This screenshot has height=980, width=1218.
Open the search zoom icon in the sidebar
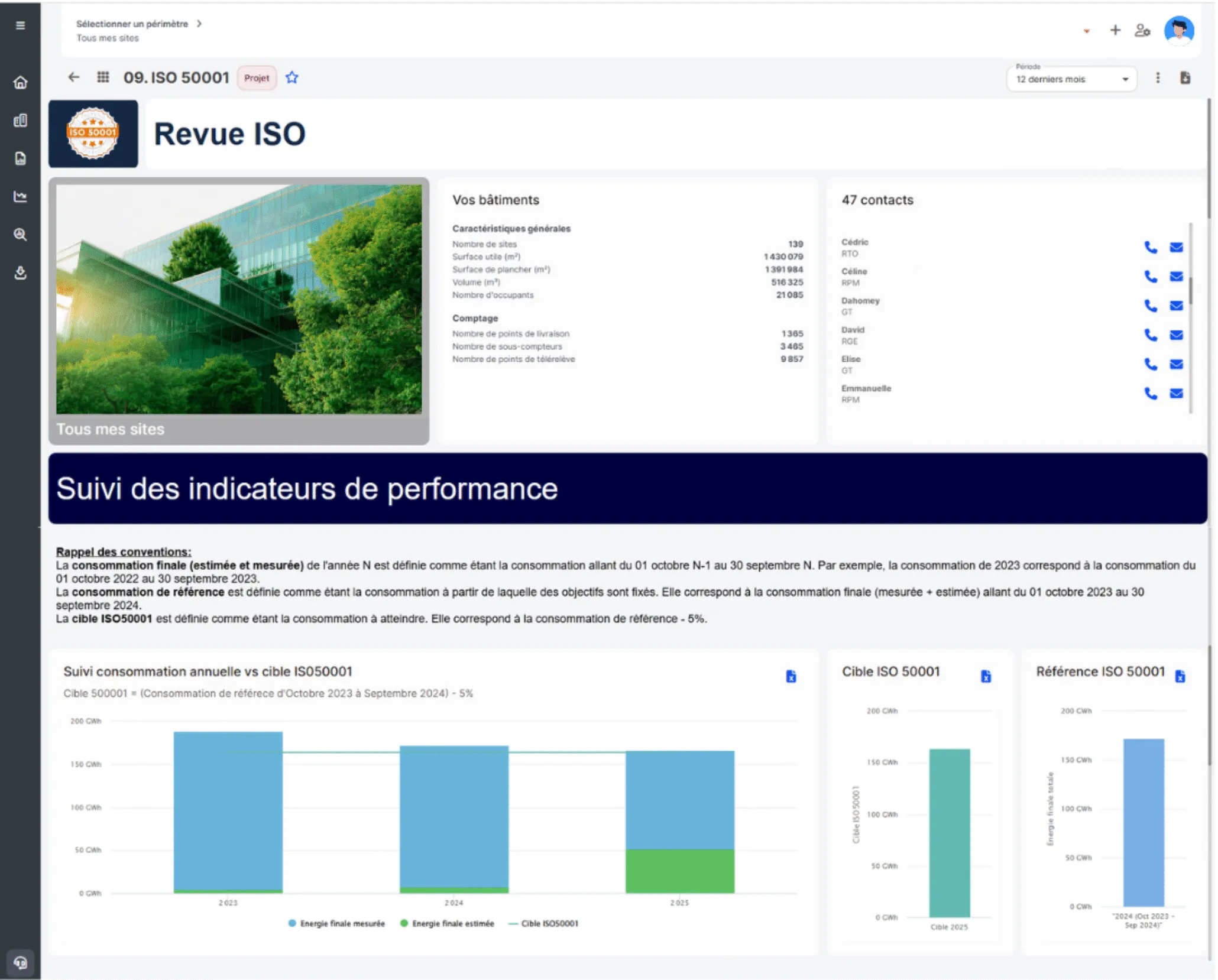21,235
